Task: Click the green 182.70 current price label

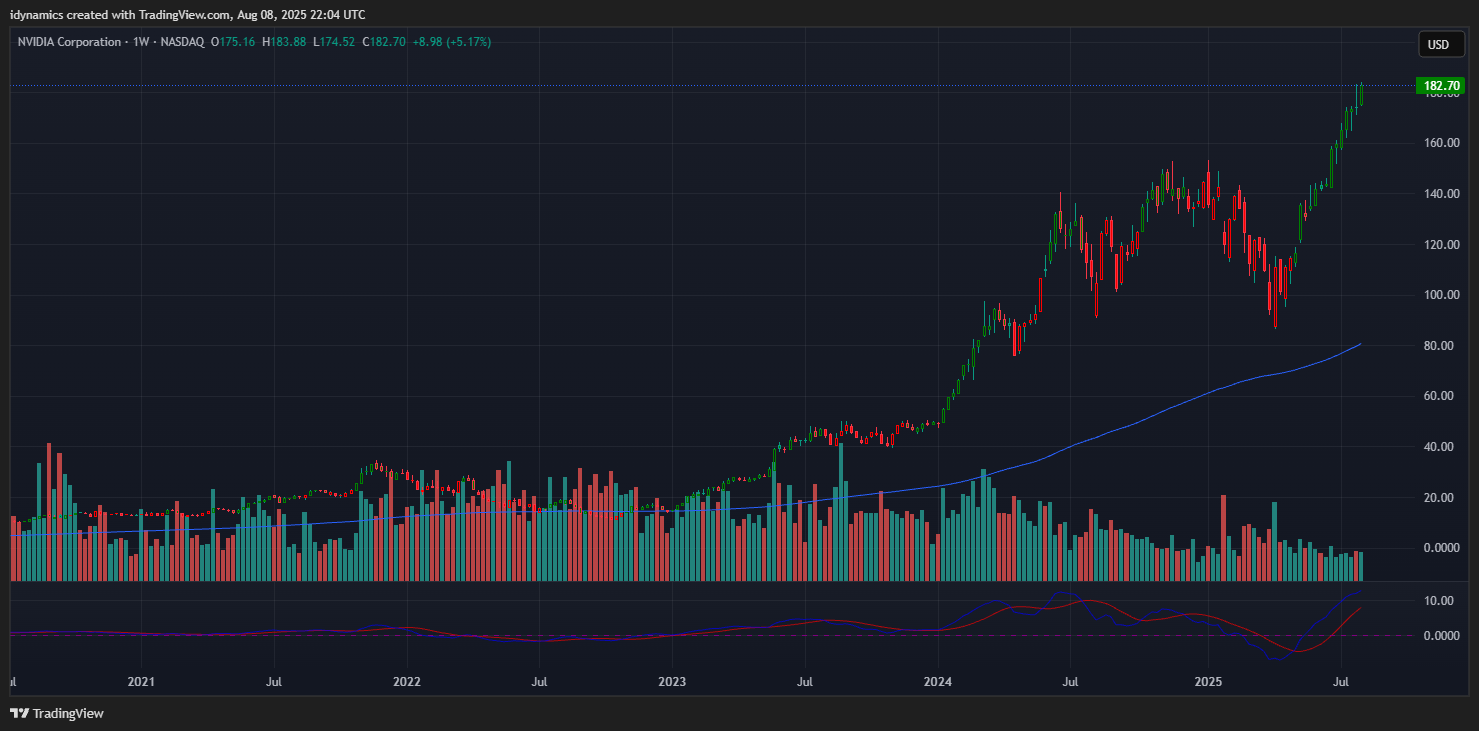Action: [x=1440, y=86]
